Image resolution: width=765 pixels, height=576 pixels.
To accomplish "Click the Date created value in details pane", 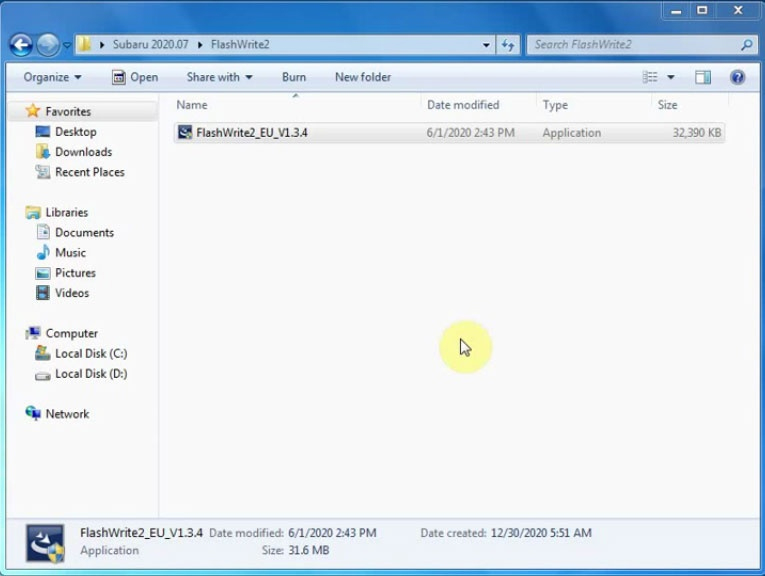I will [x=541, y=533].
